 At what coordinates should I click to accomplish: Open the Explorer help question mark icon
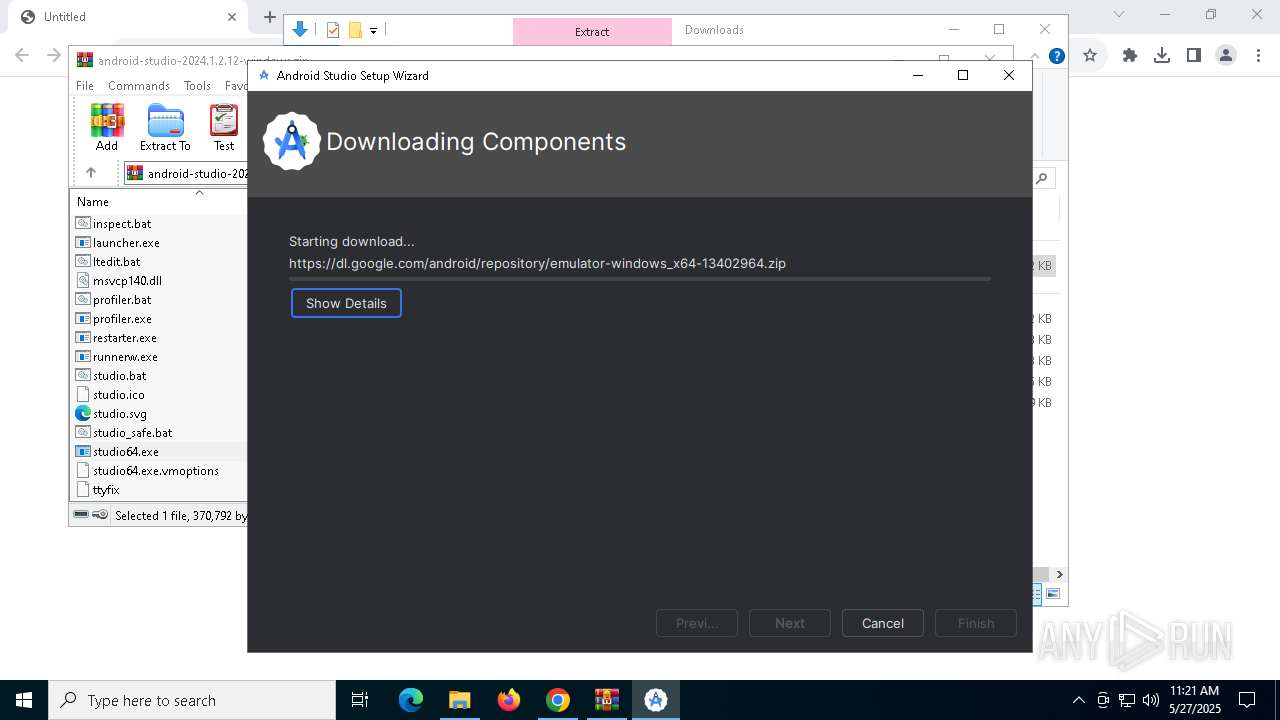(1056, 56)
